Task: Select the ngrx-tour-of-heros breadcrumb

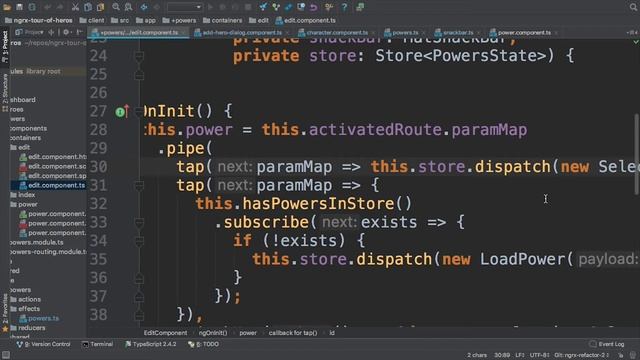Action: [x=39, y=20]
